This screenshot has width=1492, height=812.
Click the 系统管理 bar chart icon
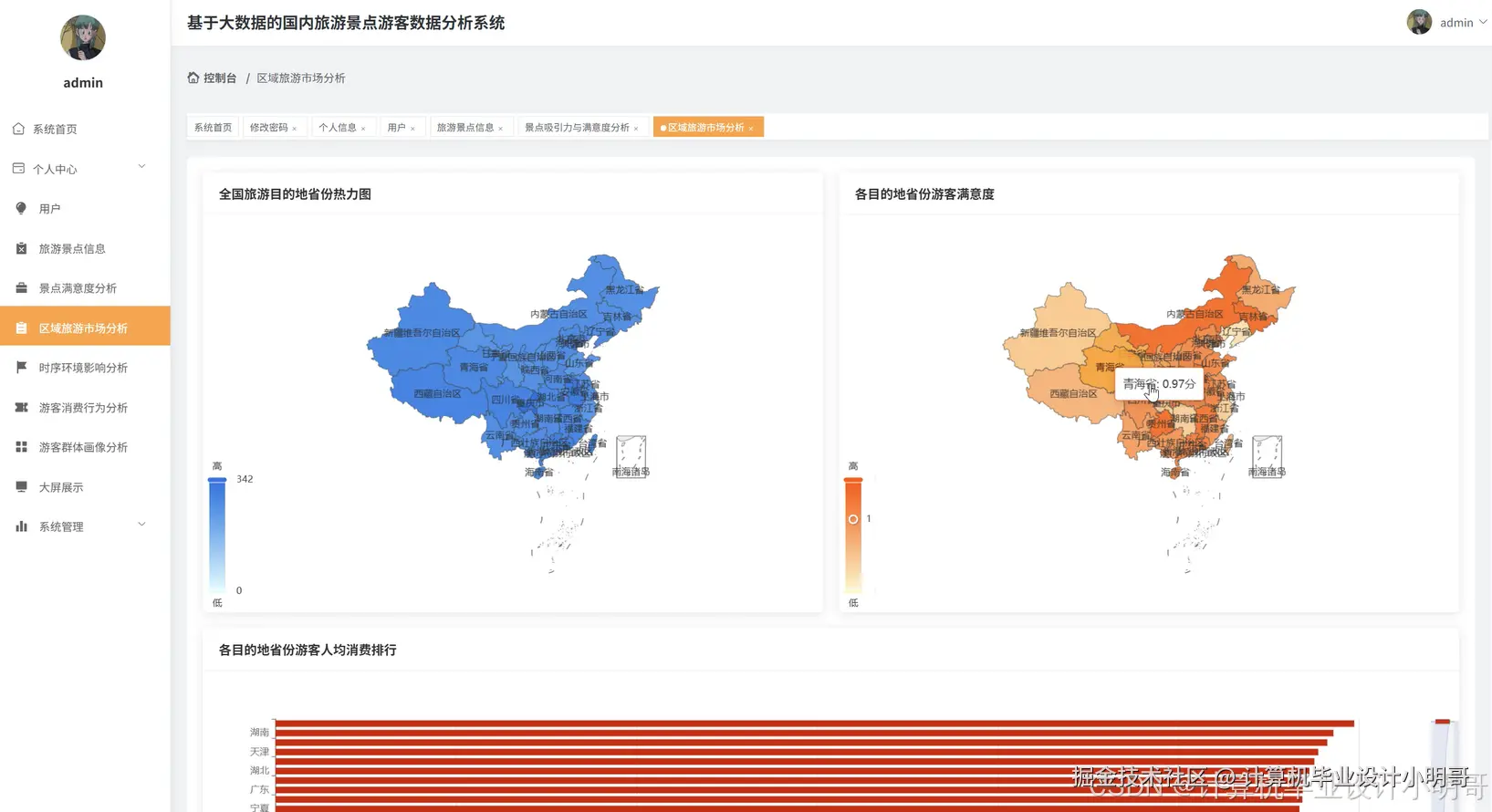click(21, 526)
